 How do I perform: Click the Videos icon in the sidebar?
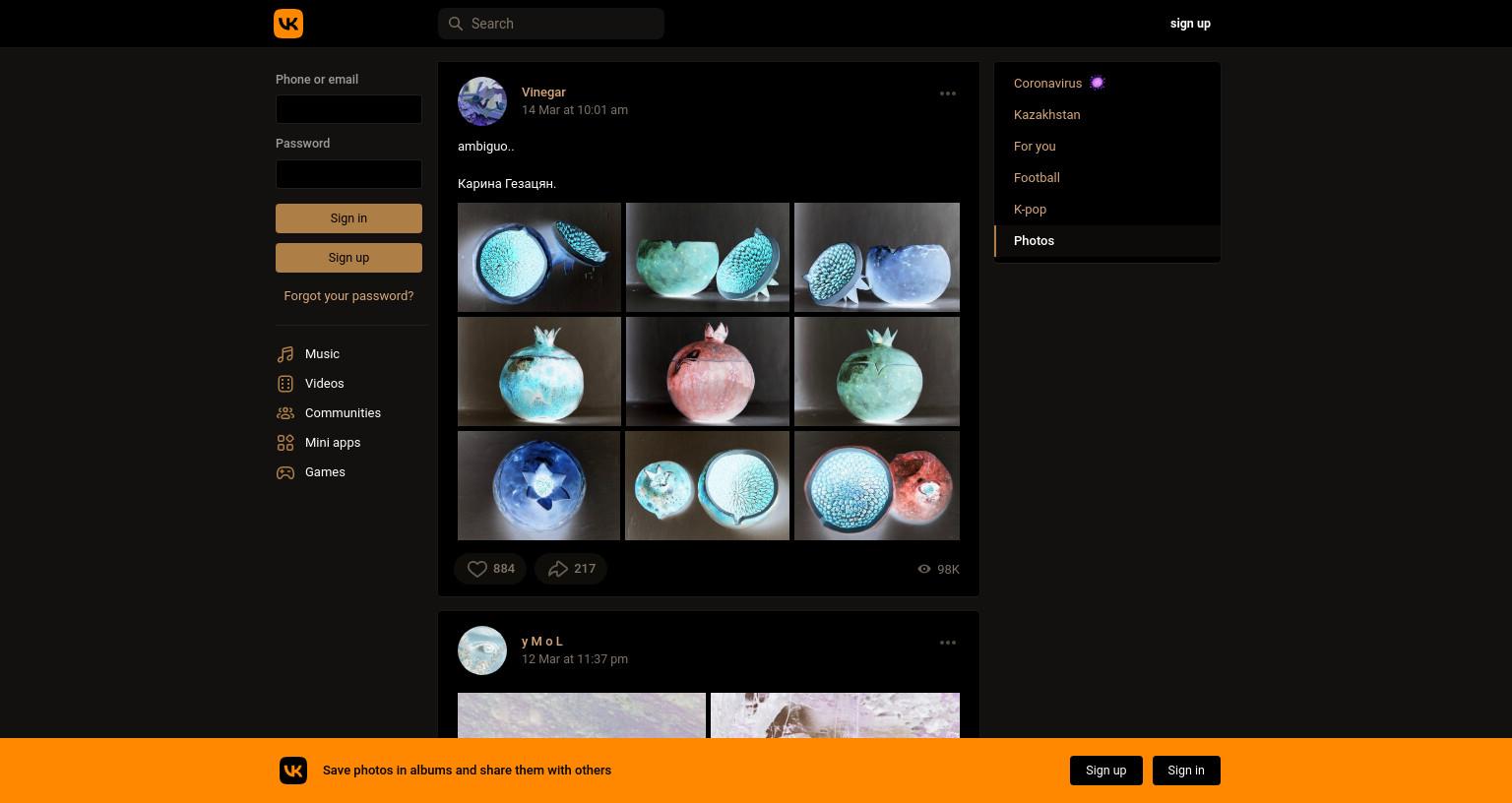click(285, 384)
